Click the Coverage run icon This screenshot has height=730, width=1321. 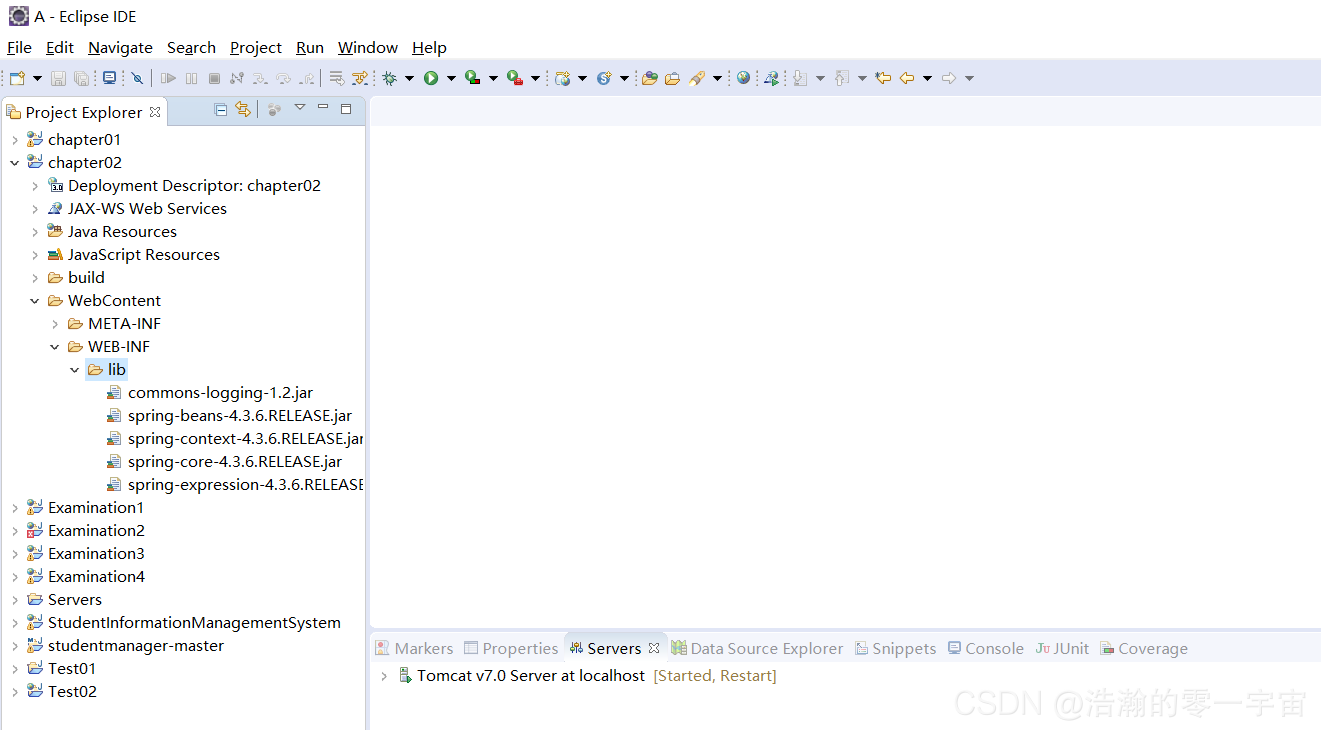click(x=473, y=78)
